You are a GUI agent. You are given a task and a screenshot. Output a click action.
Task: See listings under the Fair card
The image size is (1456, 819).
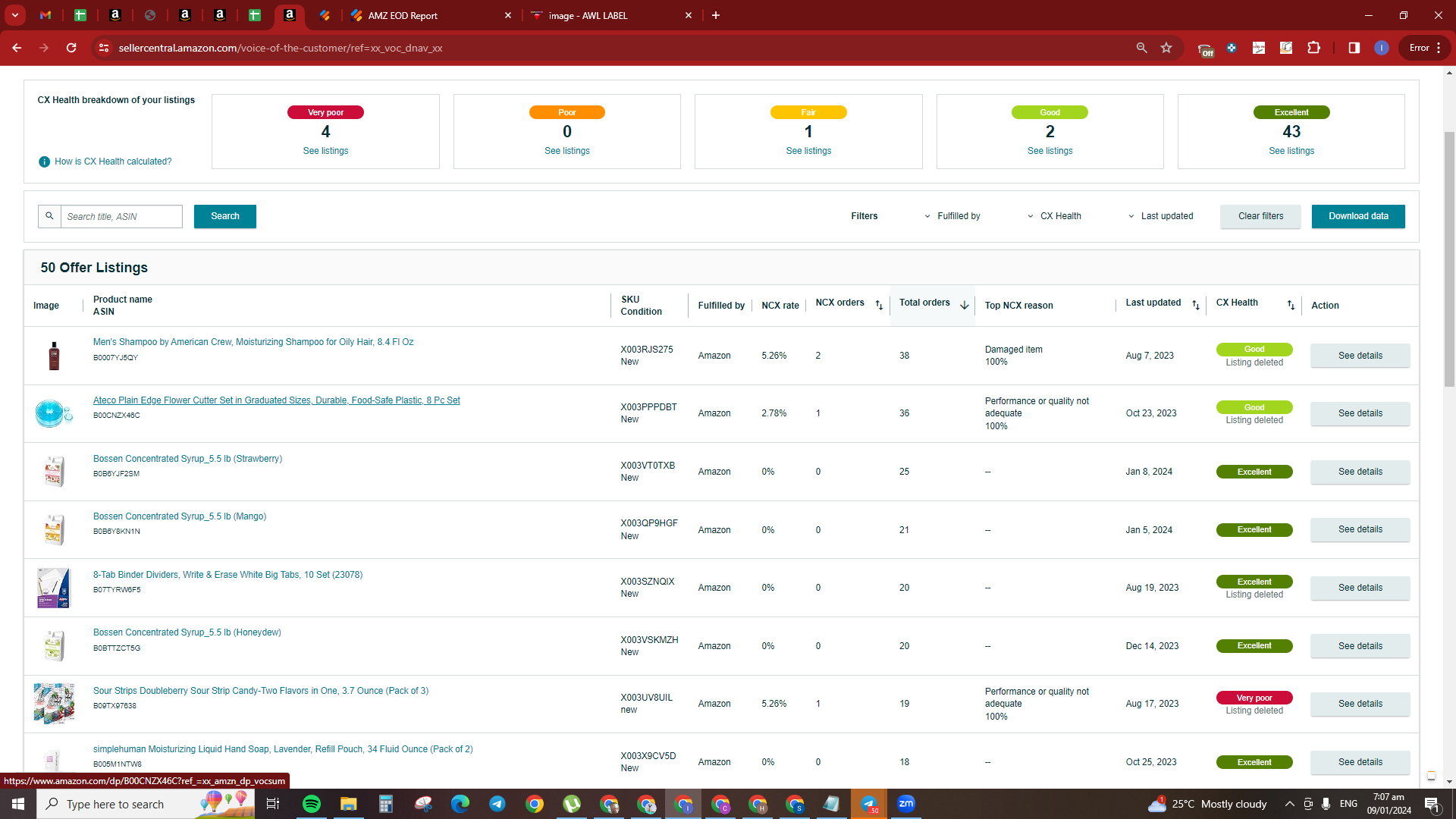coord(808,151)
